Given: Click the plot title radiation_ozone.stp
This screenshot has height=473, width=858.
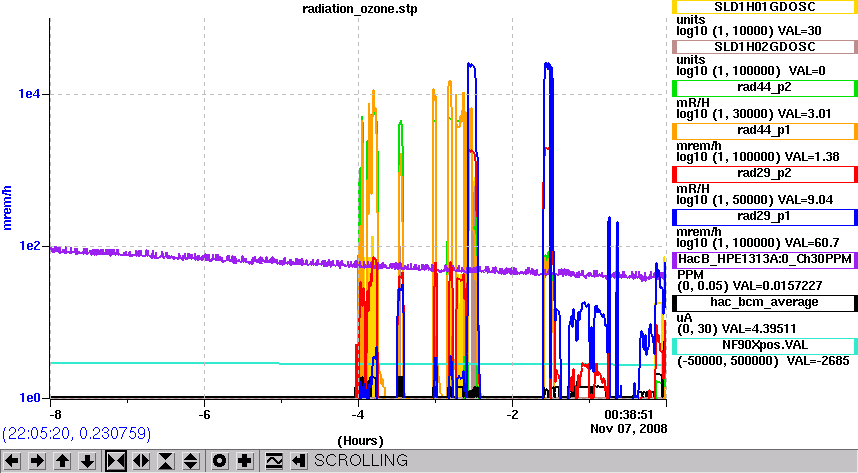Looking at the screenshot, I should 360,9.
